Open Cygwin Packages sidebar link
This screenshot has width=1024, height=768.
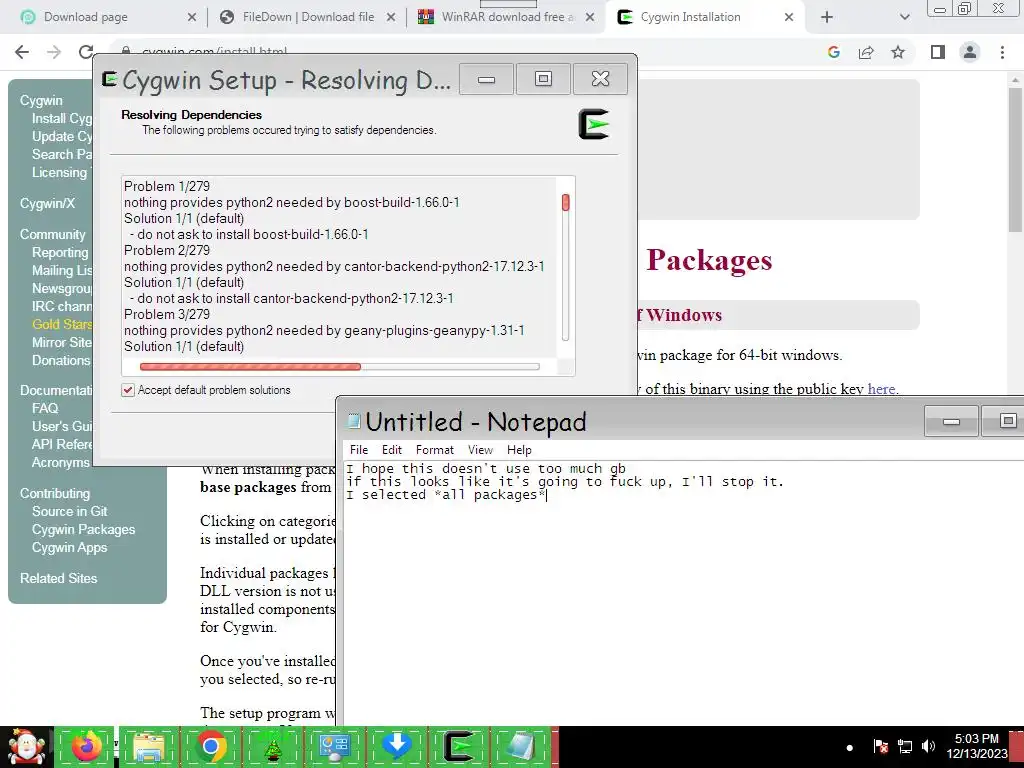tap(84, 530)
